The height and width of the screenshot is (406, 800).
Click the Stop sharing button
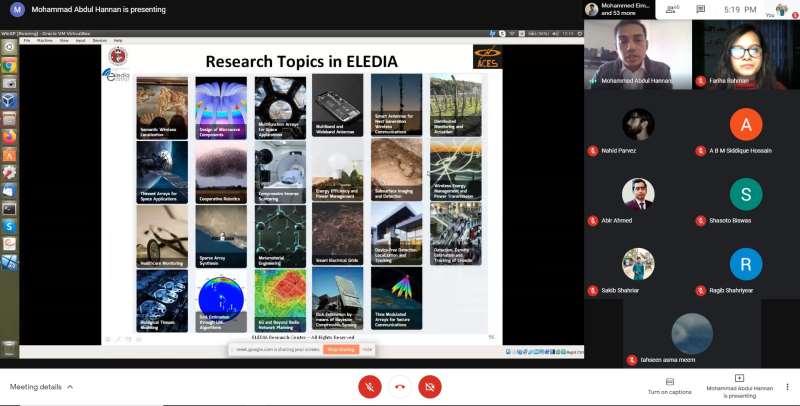pyautogui.click(x=342, y=349)
